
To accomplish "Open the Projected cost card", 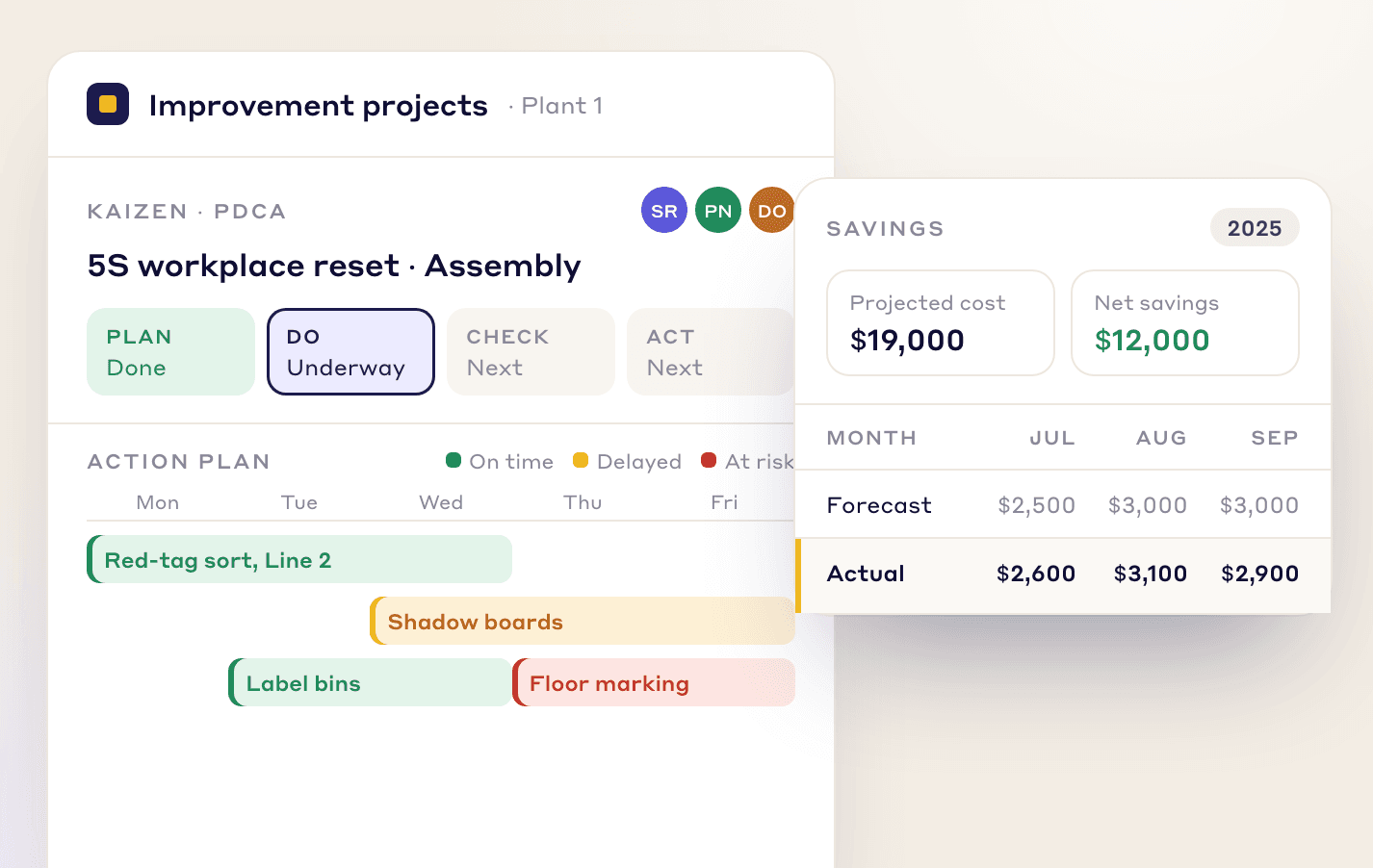I will coord(941,322).
